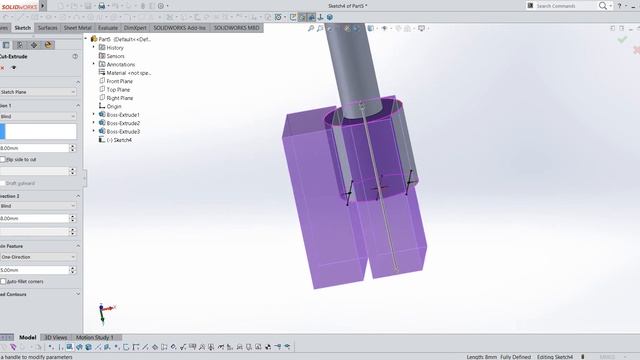
Task: Open the Sheet Metal ribbon tab
Action: [78, 28]
